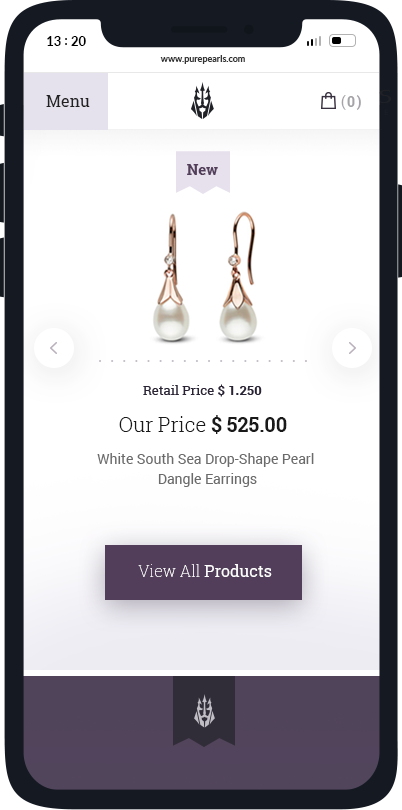Select the earring viewed side-on with straight hook

pos(171,277)
